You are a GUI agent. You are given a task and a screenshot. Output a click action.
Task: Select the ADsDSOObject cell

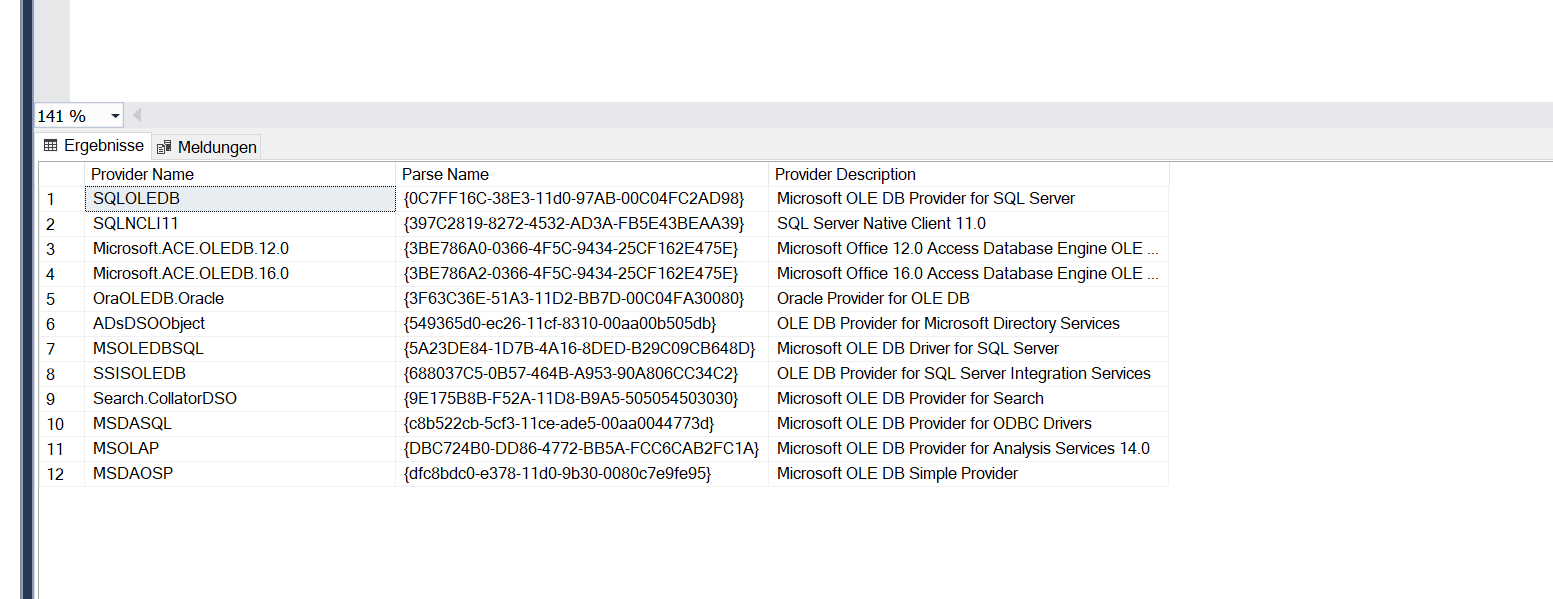tap(240, 324)
